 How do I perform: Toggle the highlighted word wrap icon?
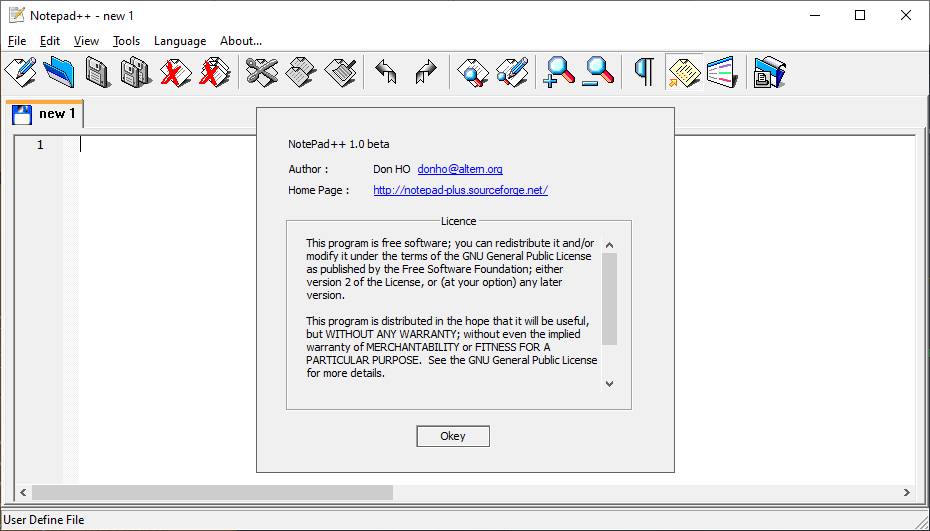[684, 72]
